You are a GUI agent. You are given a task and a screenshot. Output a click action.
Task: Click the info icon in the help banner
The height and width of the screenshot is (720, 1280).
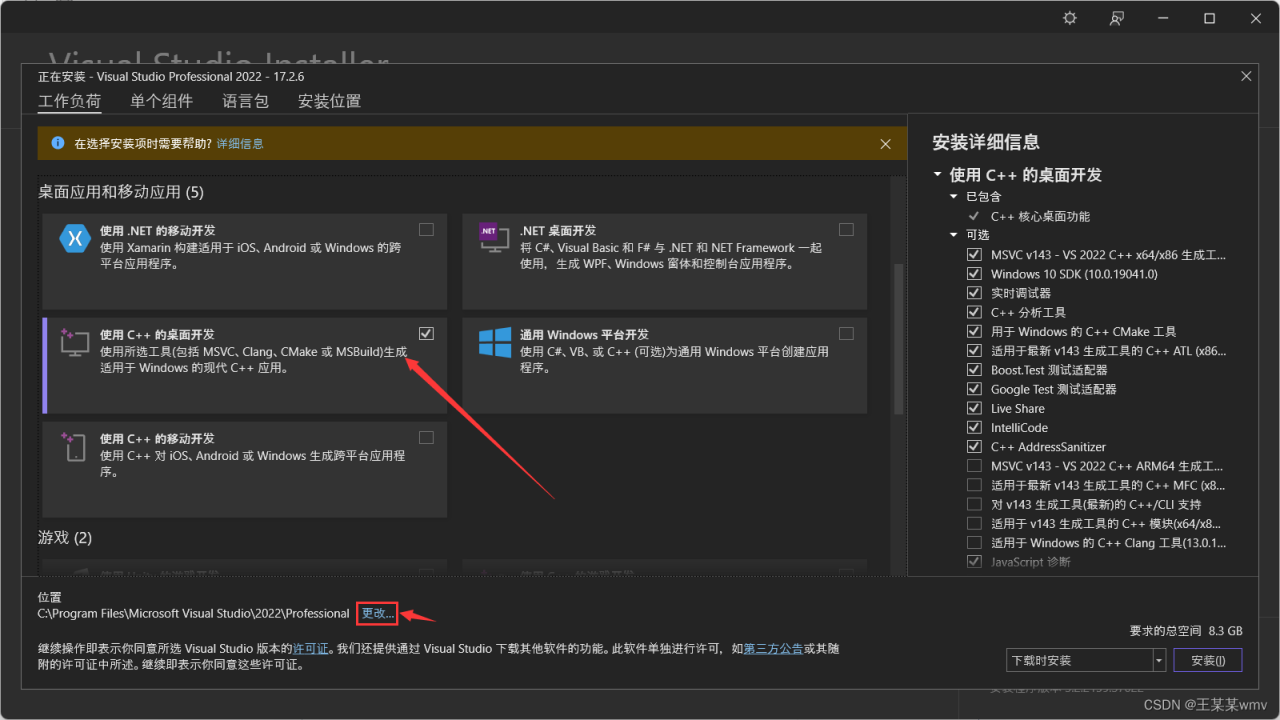(59, 143)
